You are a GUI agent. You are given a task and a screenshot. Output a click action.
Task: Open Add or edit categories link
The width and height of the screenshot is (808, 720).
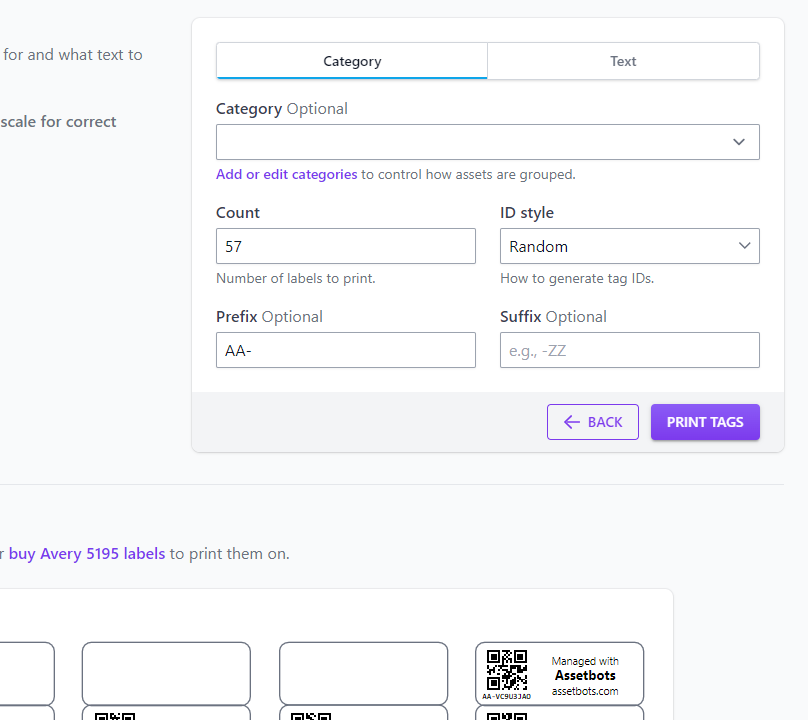[287, 174]
